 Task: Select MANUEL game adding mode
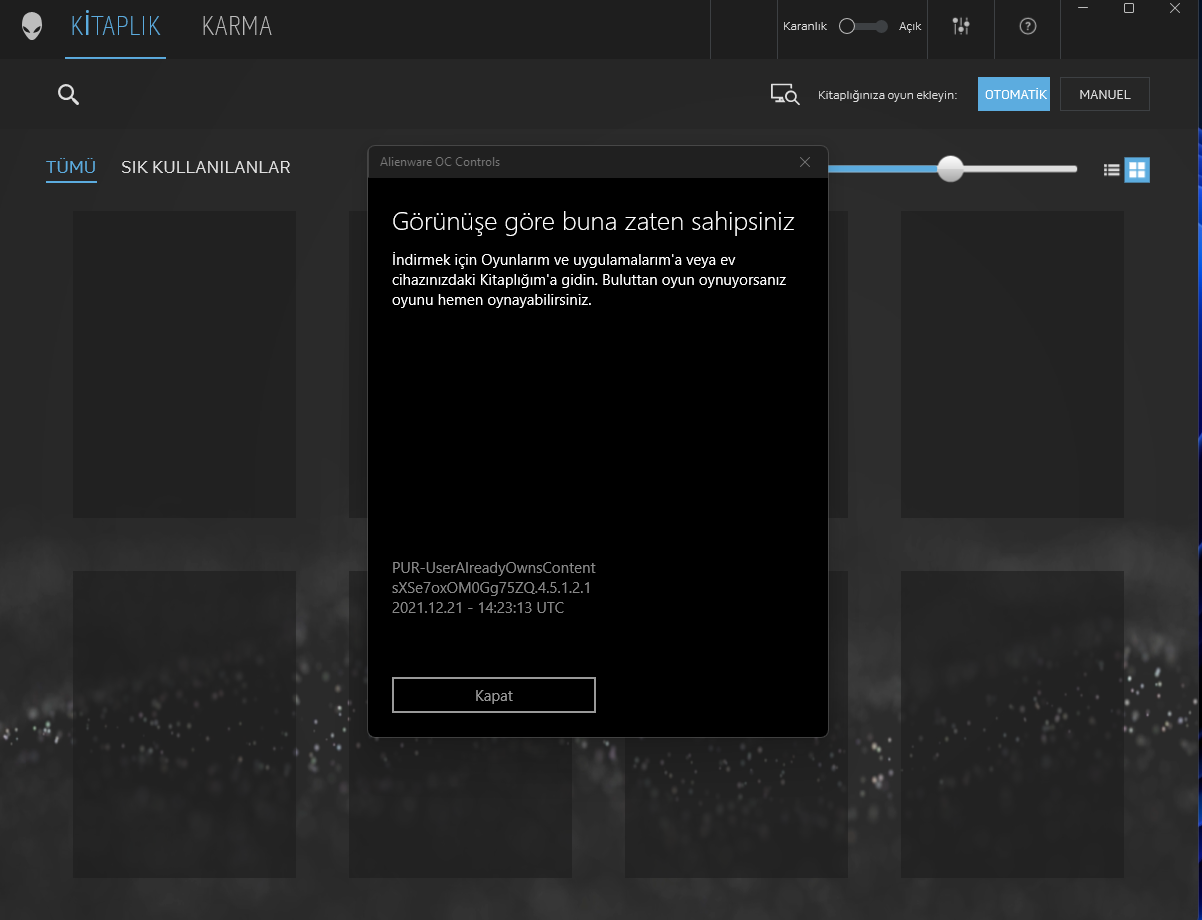coord(1105,95)
